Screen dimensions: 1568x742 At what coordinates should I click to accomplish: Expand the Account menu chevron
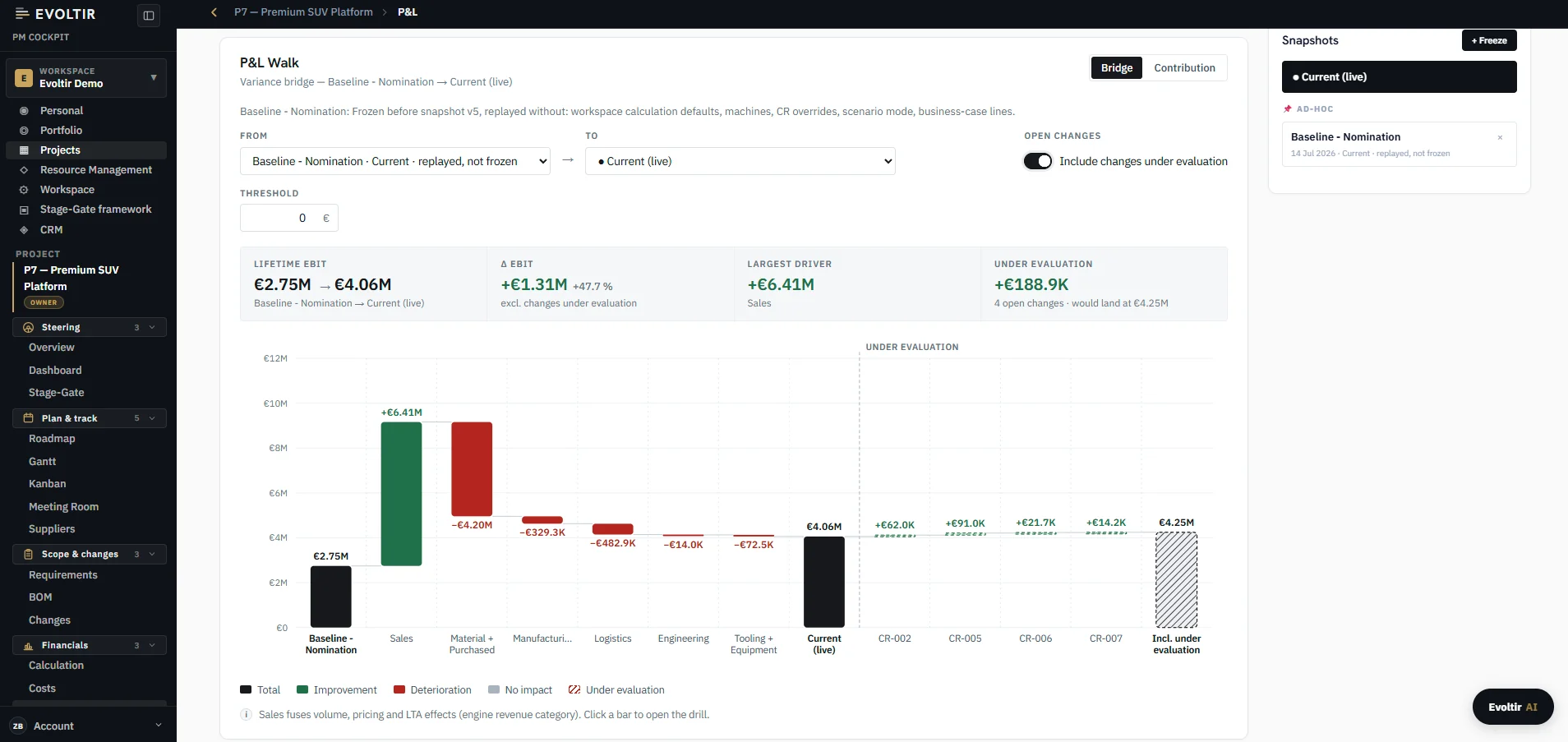159,726
